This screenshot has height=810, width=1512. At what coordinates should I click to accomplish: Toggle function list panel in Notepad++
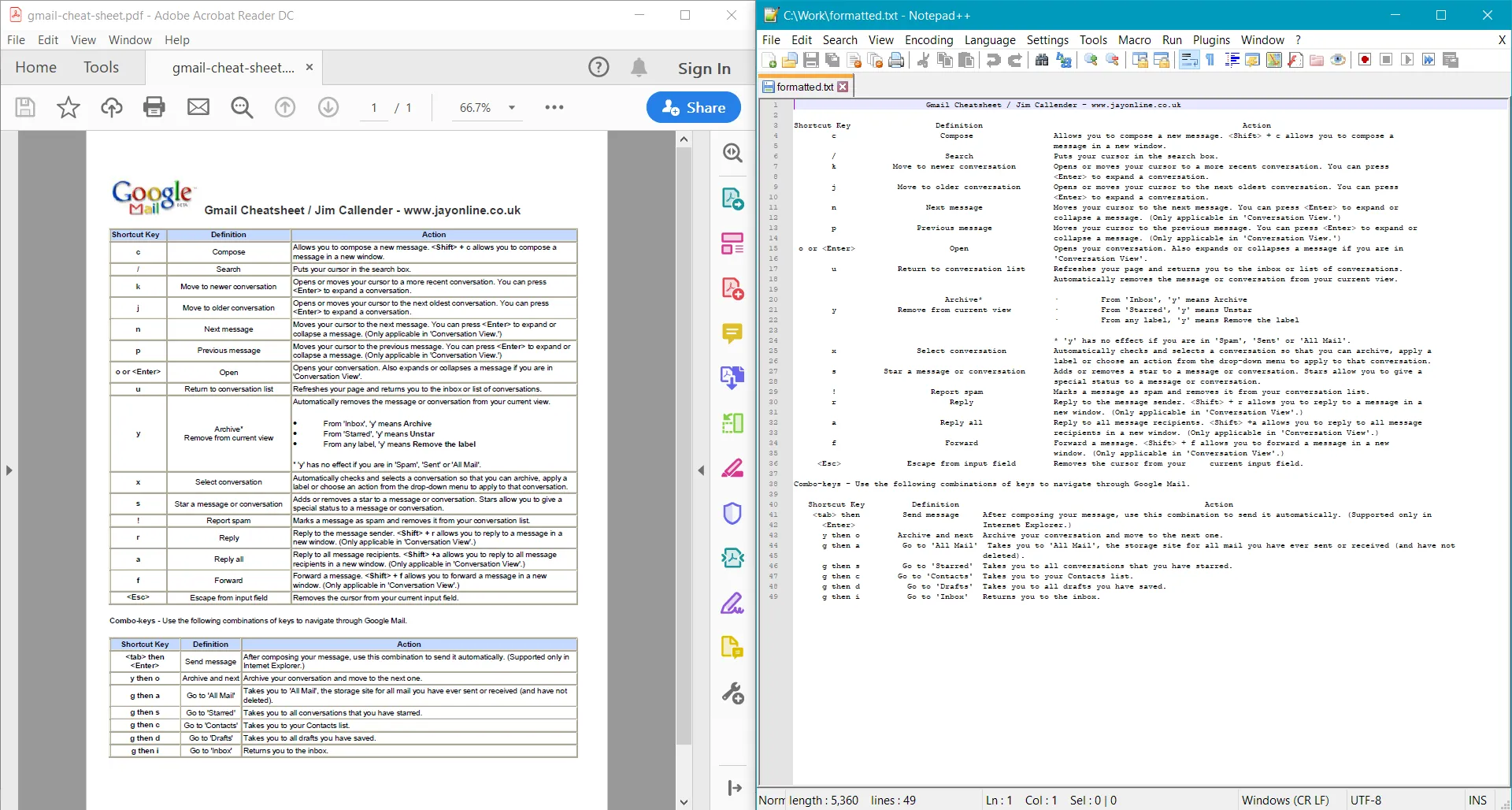(1295, 61)
